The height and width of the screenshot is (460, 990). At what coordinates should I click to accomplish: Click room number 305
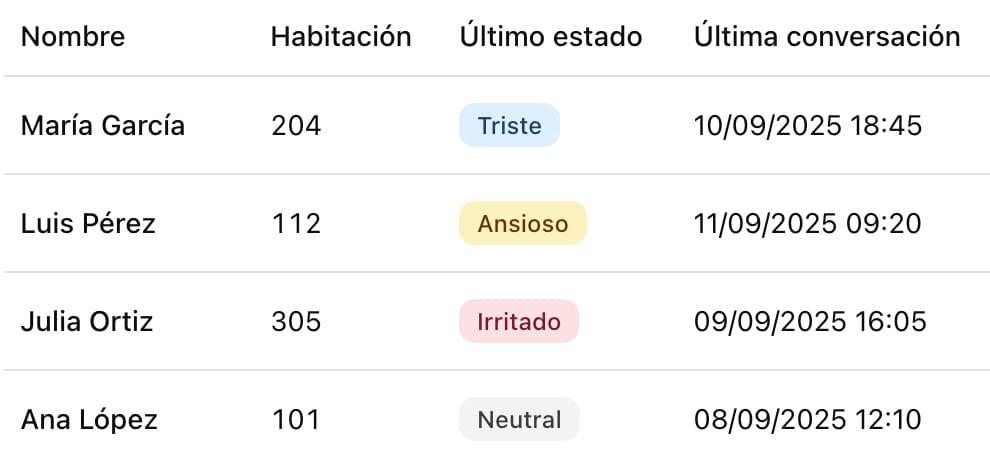[296, 322]
